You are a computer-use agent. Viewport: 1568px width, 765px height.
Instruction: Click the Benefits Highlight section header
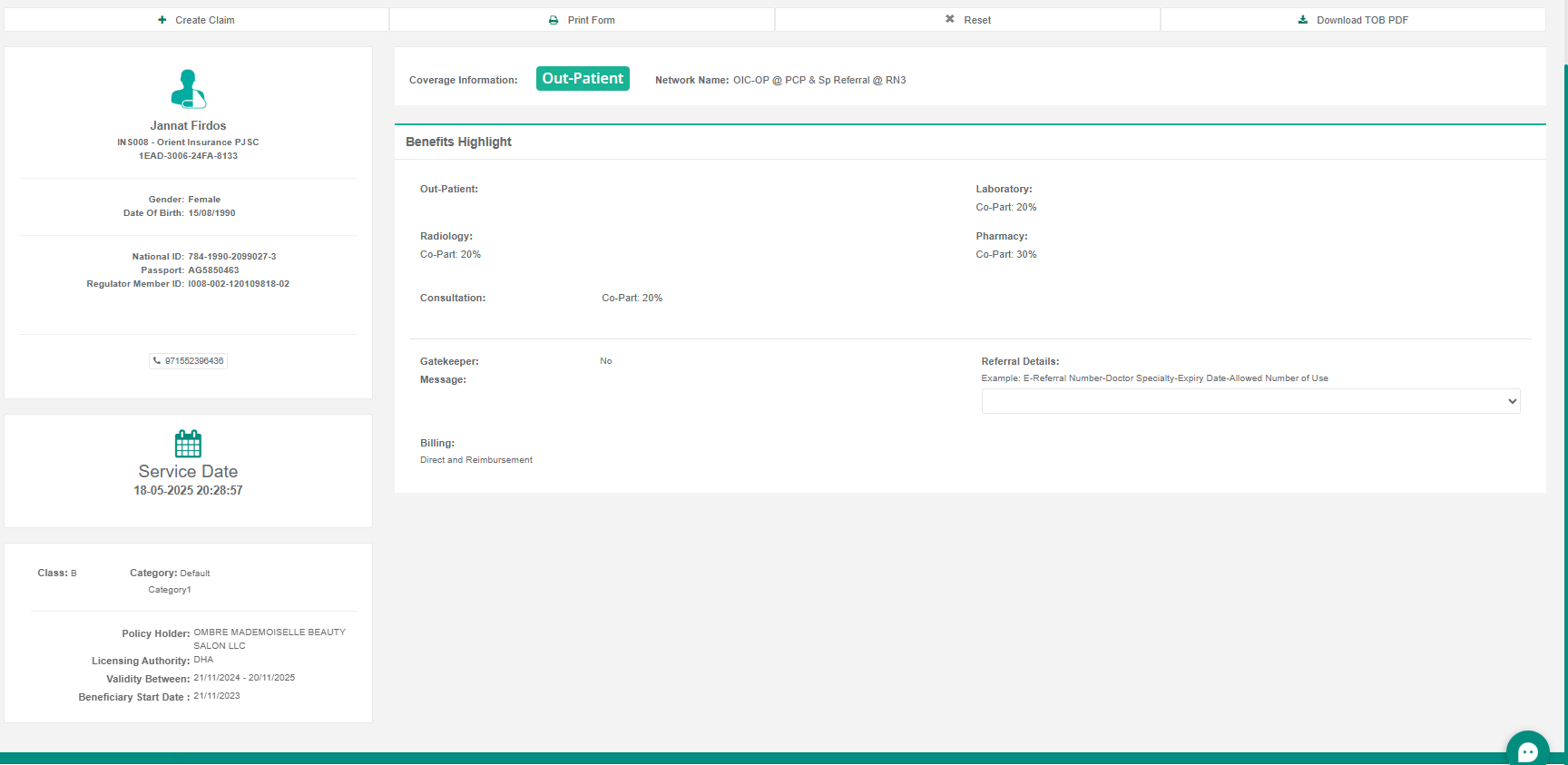point(459,142)
